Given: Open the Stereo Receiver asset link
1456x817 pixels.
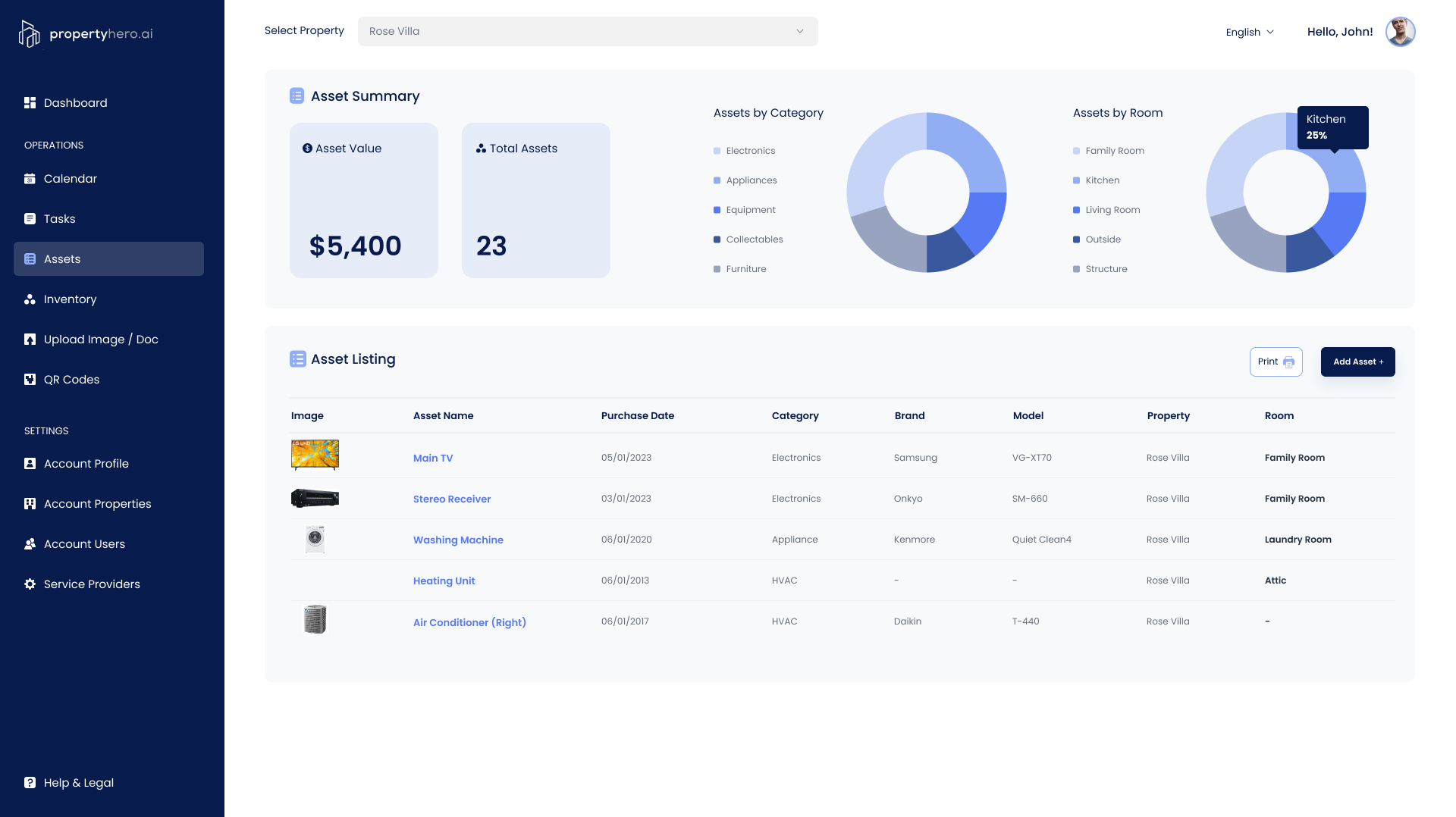Looking at the screenshot, I should tap(452, 499).
